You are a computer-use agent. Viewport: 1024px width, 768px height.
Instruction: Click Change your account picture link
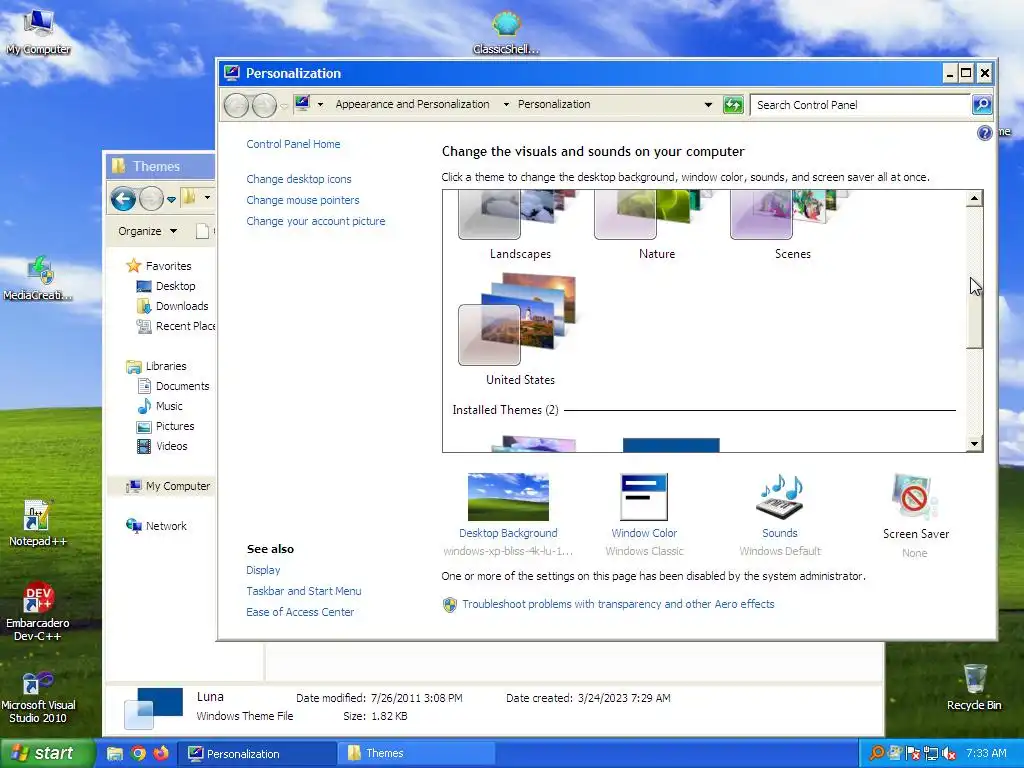point(316,221)
